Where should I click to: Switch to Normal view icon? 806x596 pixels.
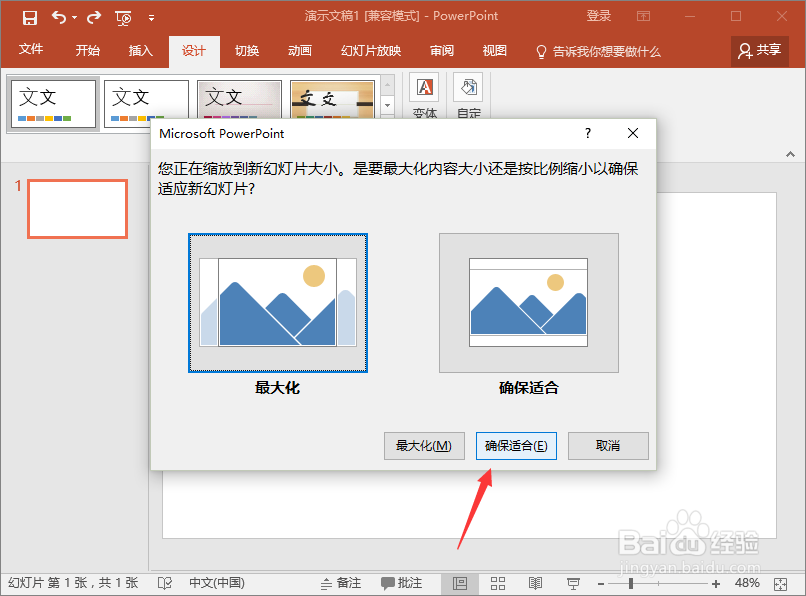click(x=460, y=584)
